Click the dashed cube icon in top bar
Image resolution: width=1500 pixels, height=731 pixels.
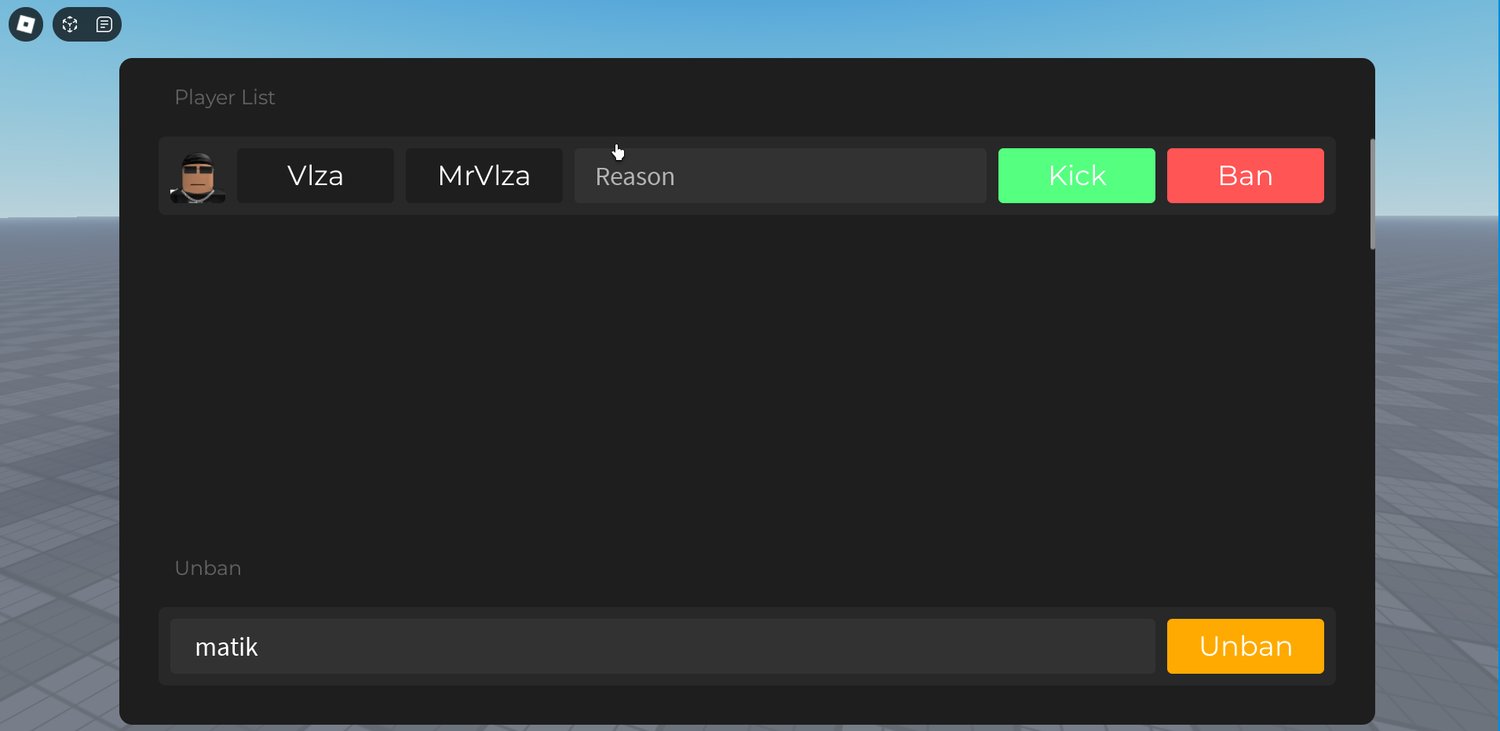(x=70, y=24)
